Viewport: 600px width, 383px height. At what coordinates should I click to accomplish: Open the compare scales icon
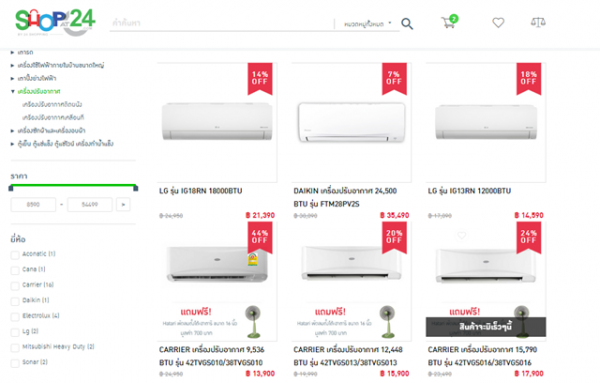[x=538, y=23]
